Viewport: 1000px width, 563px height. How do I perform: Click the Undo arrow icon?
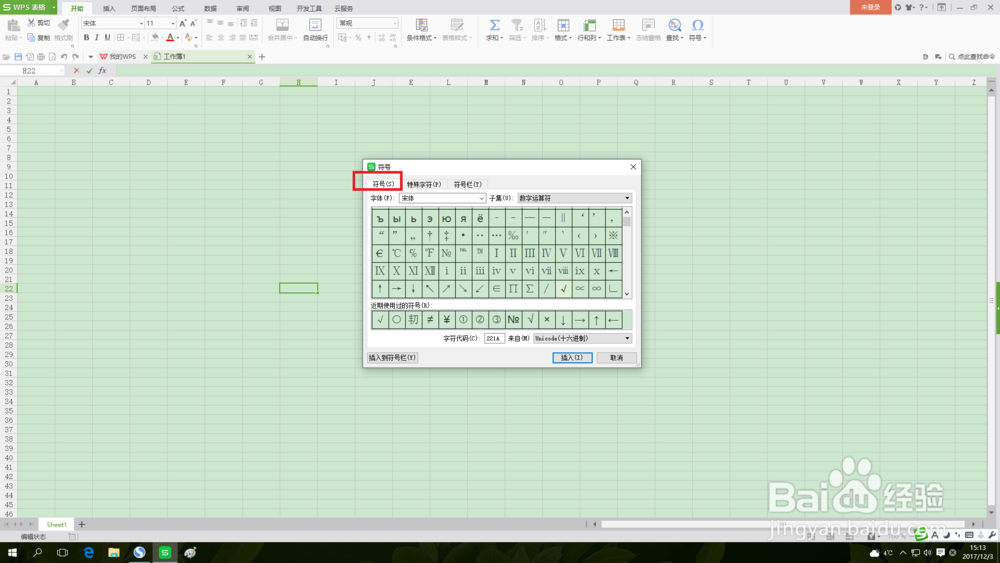point(64,57)
